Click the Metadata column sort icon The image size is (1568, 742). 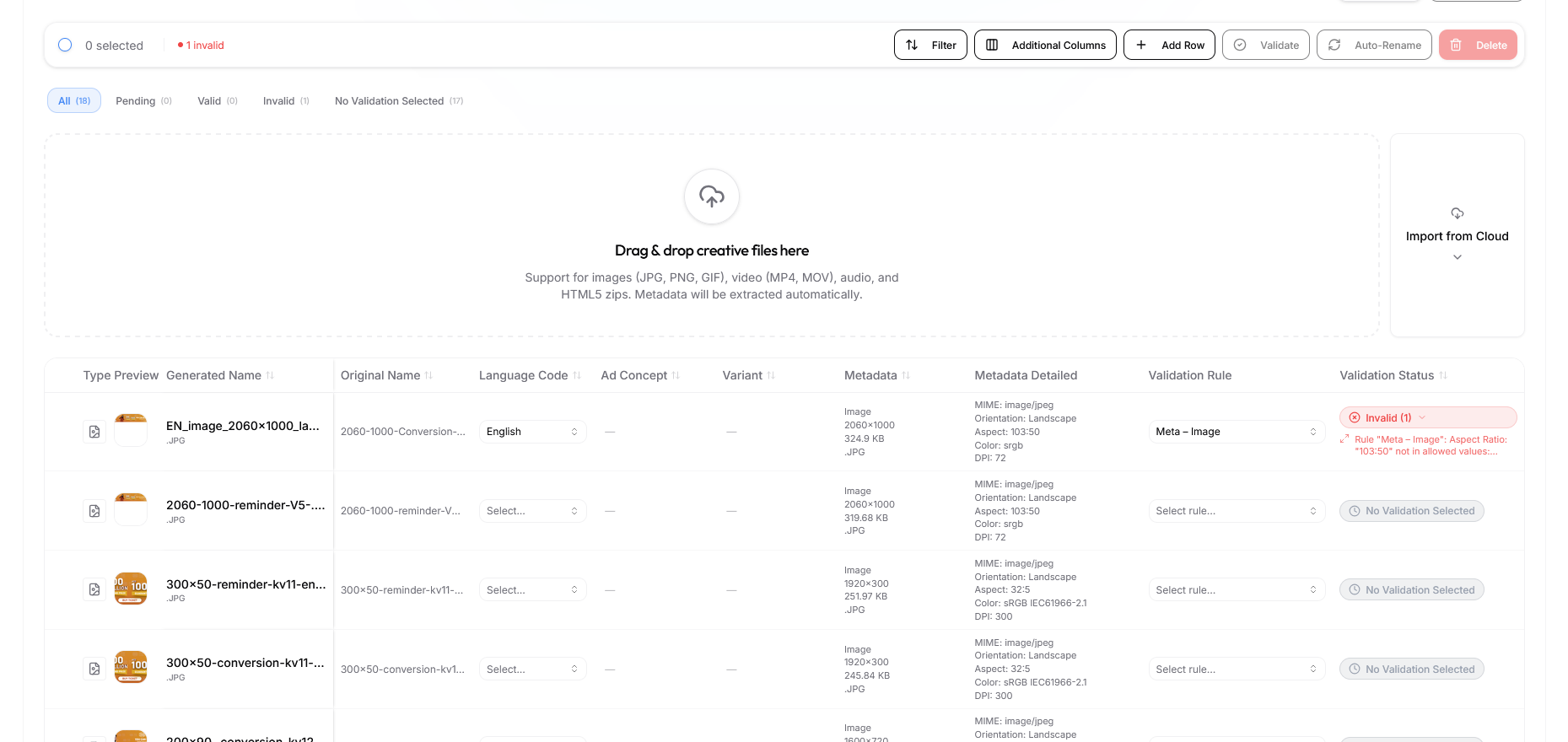tap(906, 375)
